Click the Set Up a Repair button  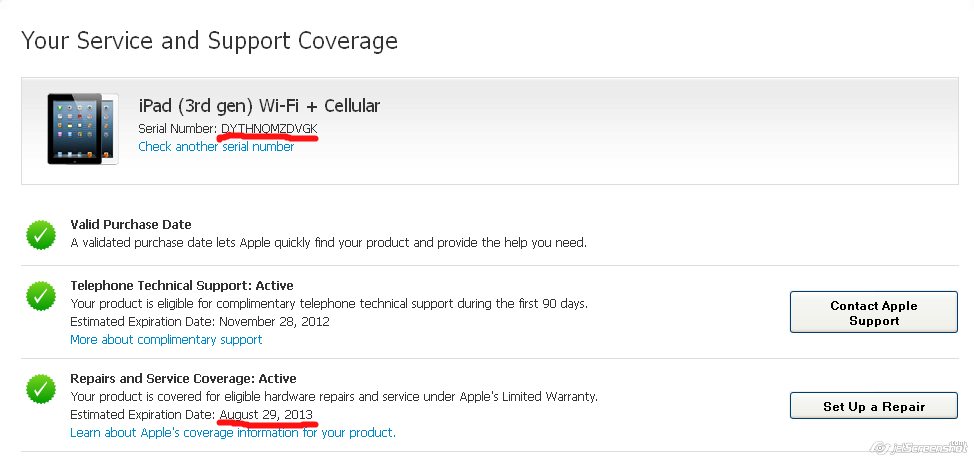873,406
